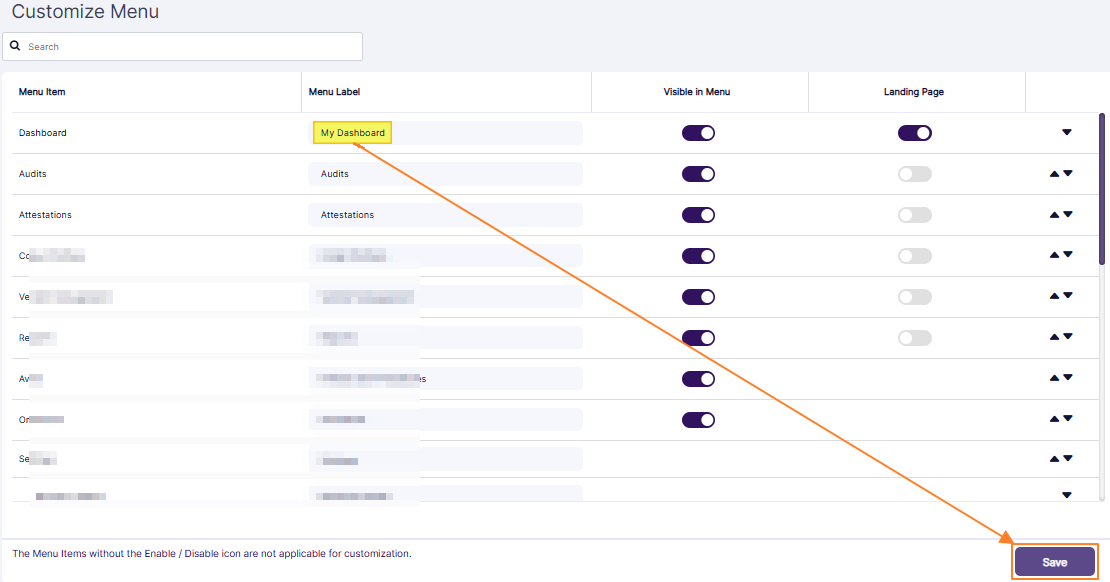Viewport: 1110px width, 582px height.
Task: Move the Audits row up using its up arrow
Action: (x=1053, y=173)
